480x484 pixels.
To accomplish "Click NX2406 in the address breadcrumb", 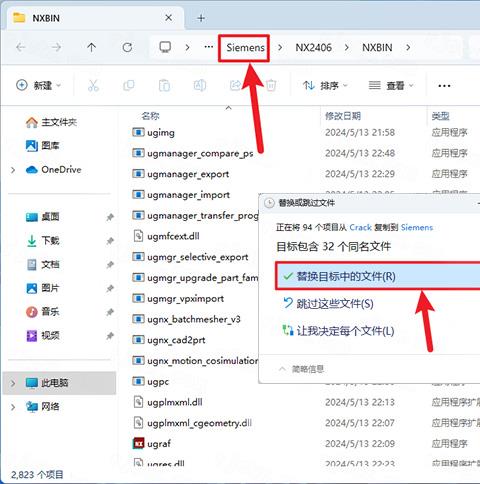I will [313, 48].
